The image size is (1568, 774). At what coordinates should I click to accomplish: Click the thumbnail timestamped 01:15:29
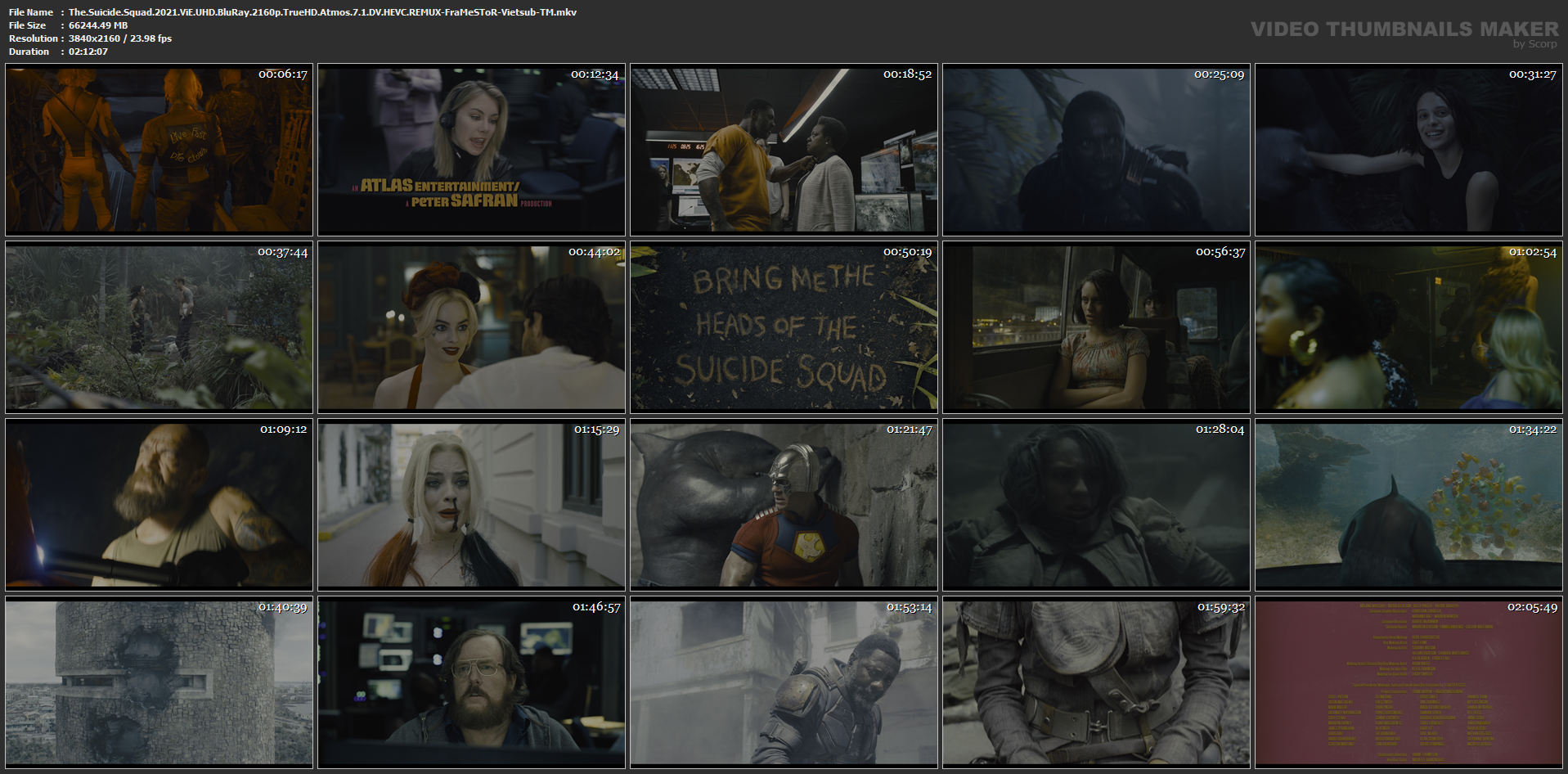point(471,505)
